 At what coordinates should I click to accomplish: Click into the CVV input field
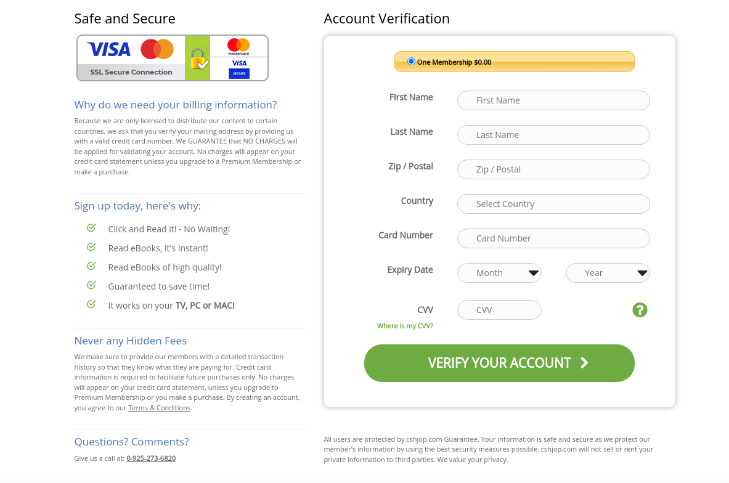[x=499, y=310]
